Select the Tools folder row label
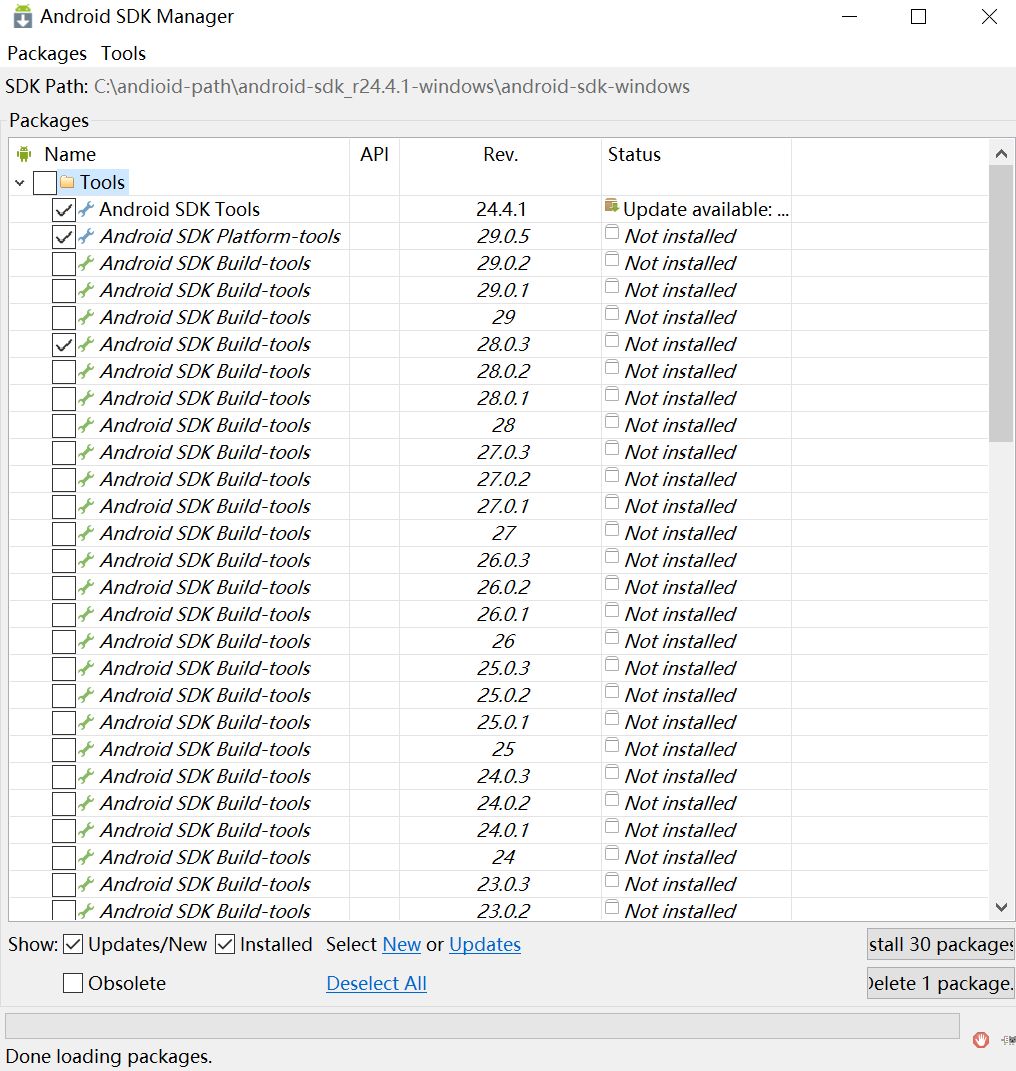The height and width of the screenshot is (1071, 1016). tap(102, 182)
